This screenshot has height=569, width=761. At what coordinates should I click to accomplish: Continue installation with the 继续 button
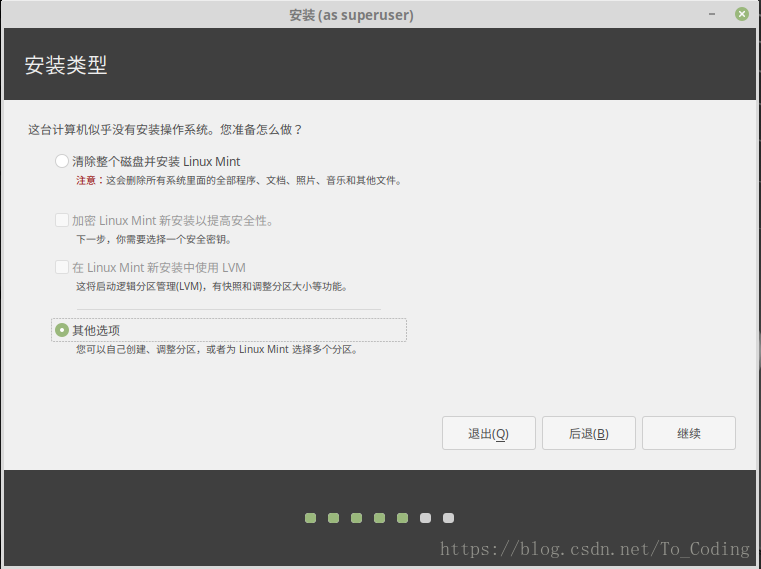(689, 433)
